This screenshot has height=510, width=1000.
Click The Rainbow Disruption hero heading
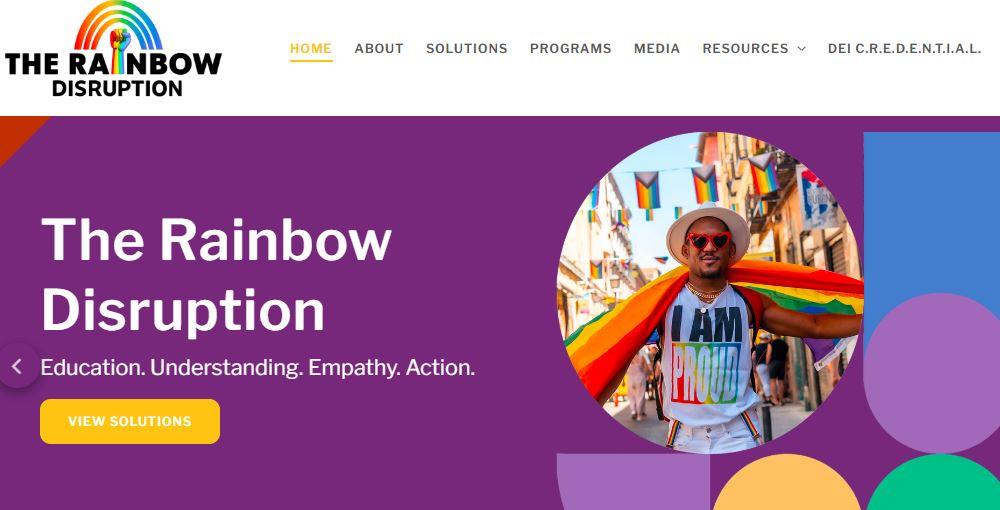(x=216, y=273)
